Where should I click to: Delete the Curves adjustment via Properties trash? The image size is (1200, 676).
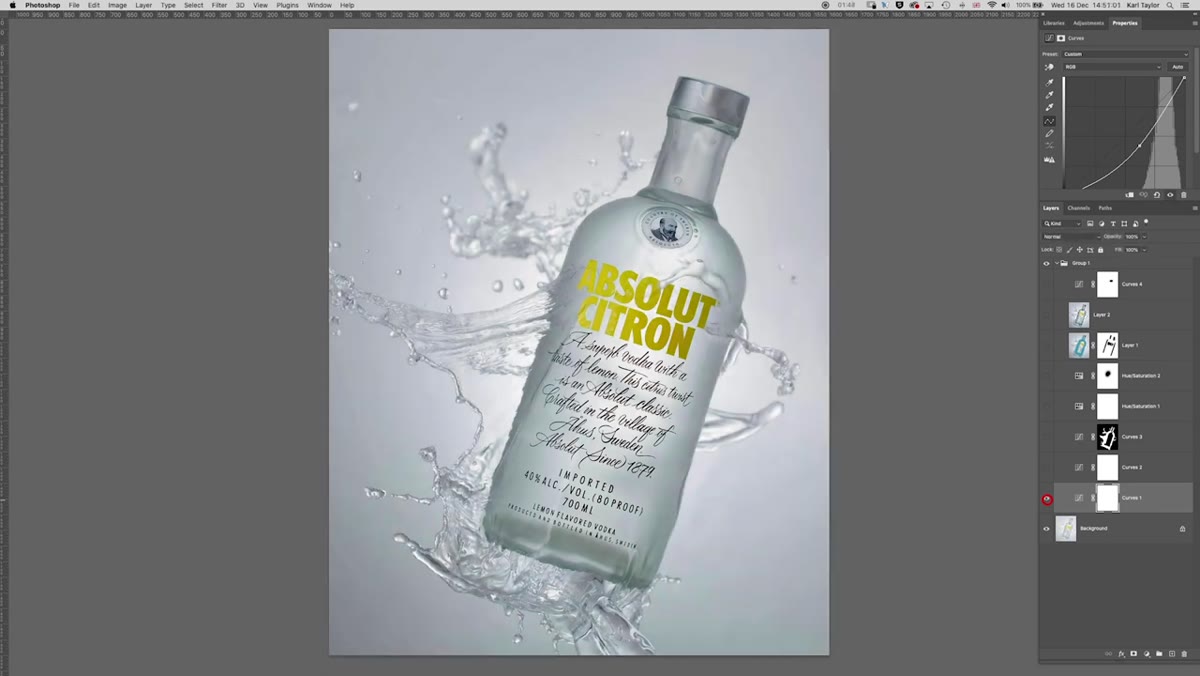pos(1184,195)
